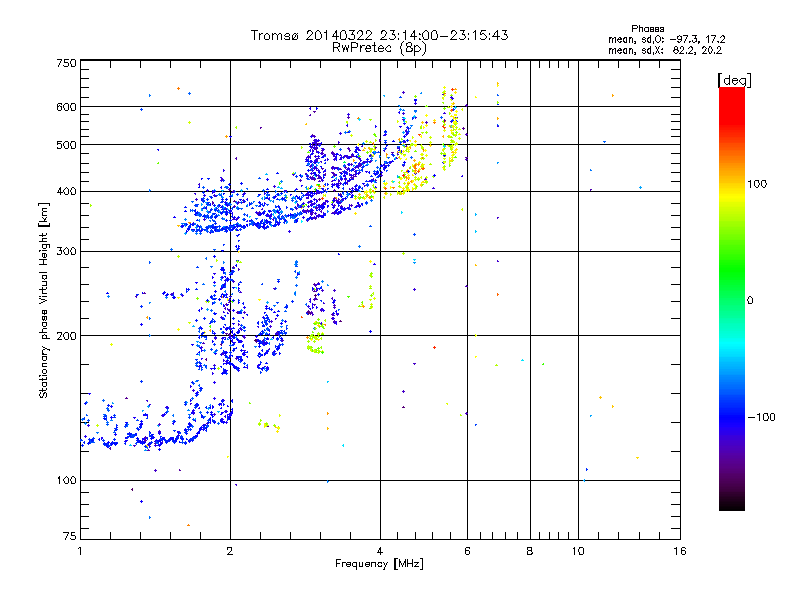The width and height of the screenshot is (800, 600).
Task: Click the "Stationary phase Virtual Height [km]" axis title
Action: click(x=43, y=301)
